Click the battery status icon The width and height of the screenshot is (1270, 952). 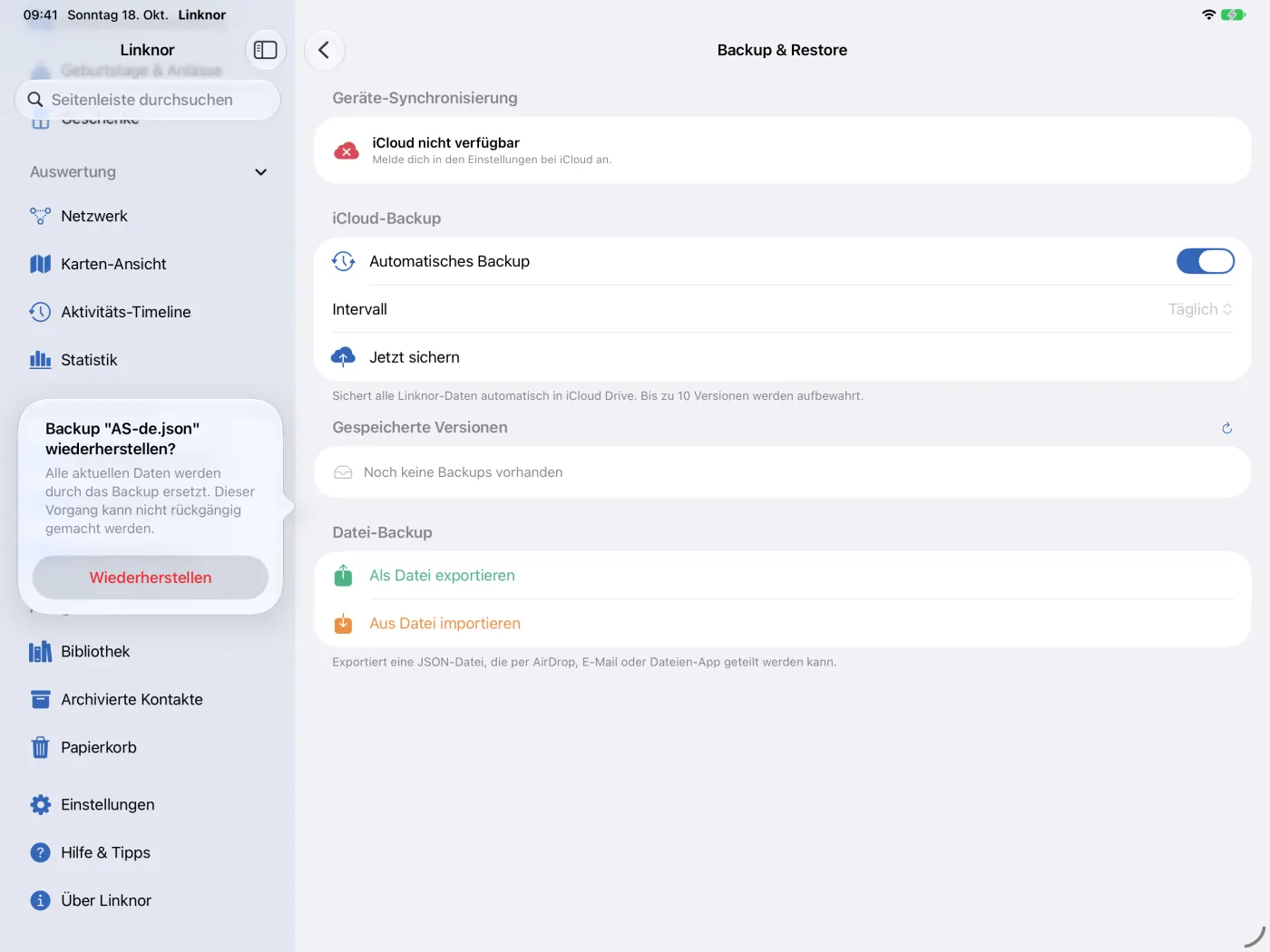click(1234, 15)
